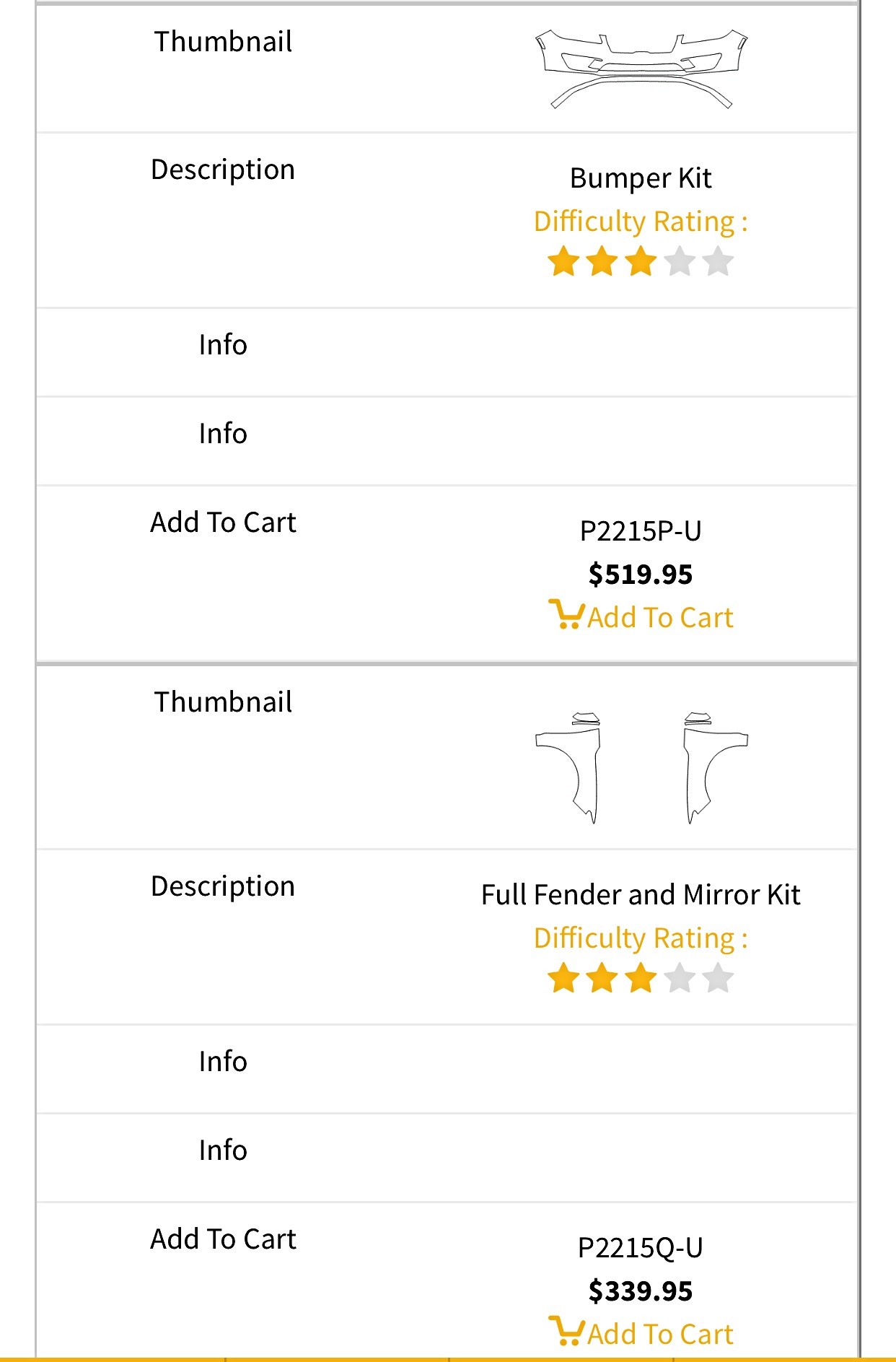Screen dimensions: 896x1362
Task: Click the P2215P-U part number
Action: coord(641,531)
